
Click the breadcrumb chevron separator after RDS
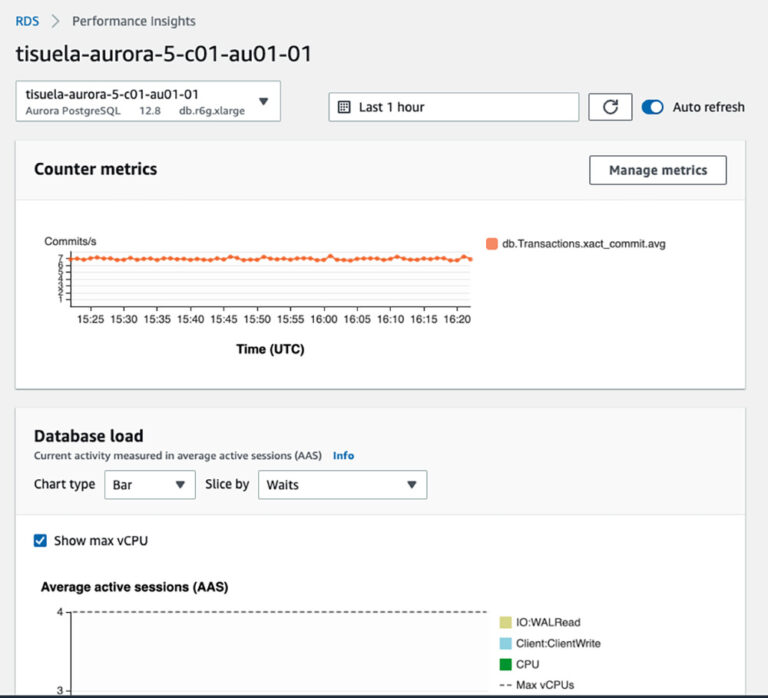[55, 21]
